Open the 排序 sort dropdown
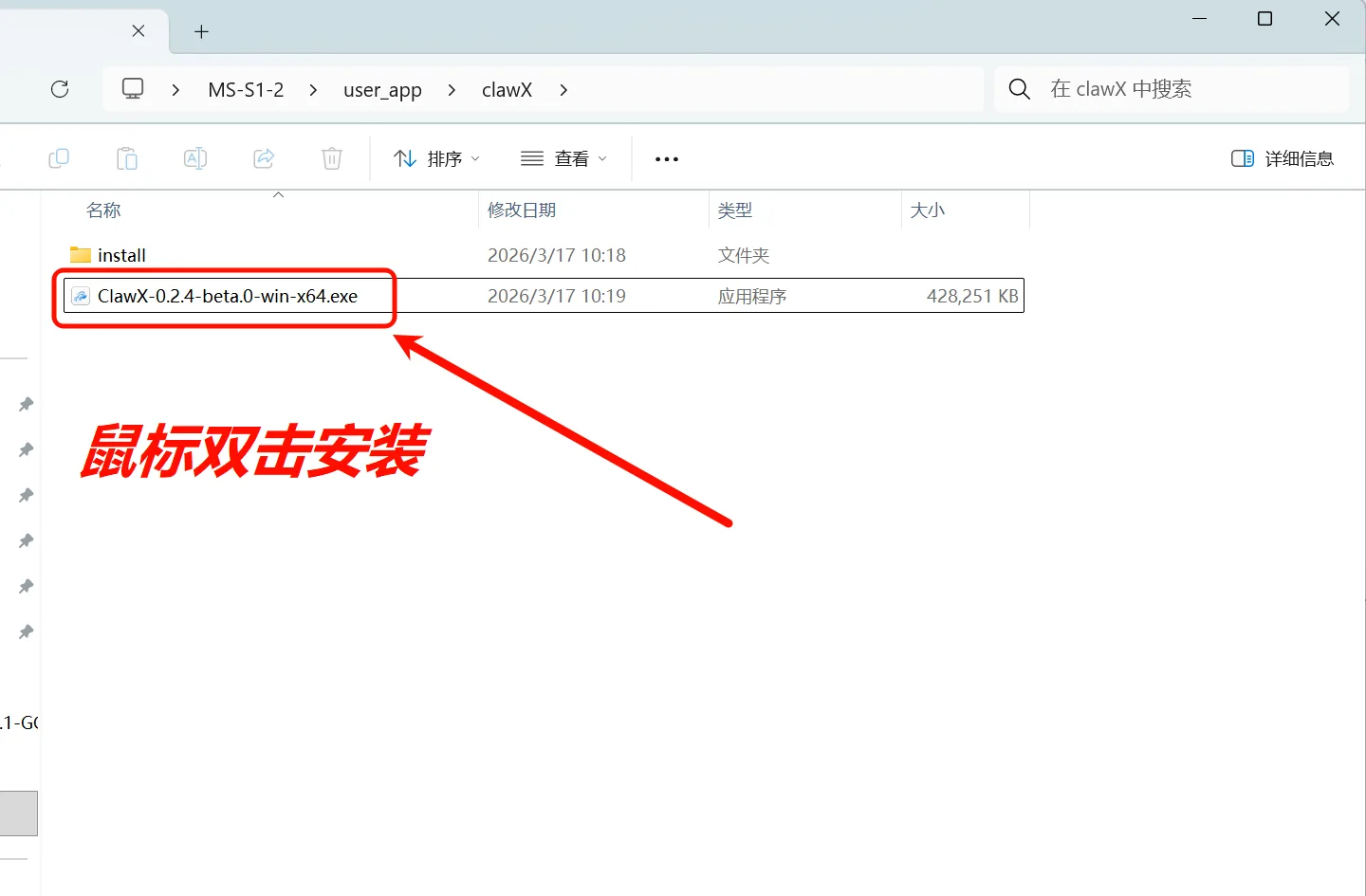1366x896 pixels. [437, 158]
